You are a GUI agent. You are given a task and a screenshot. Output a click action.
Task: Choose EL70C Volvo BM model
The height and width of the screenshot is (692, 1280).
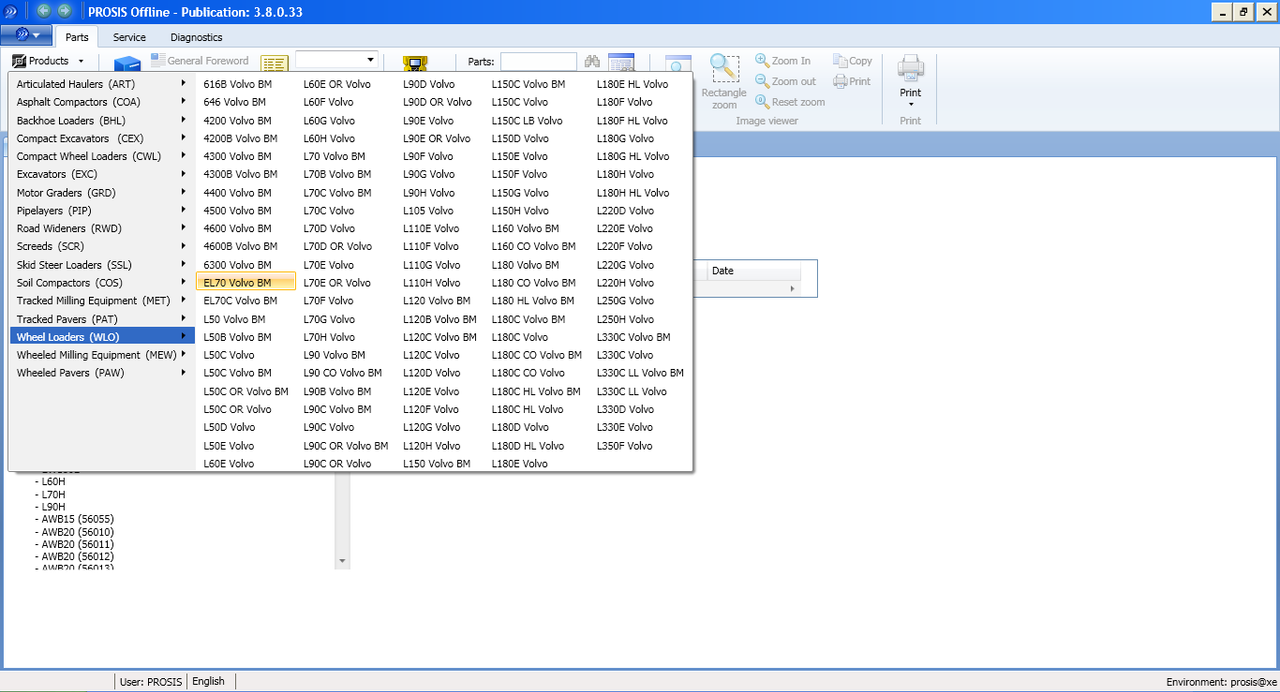(240, 301)
